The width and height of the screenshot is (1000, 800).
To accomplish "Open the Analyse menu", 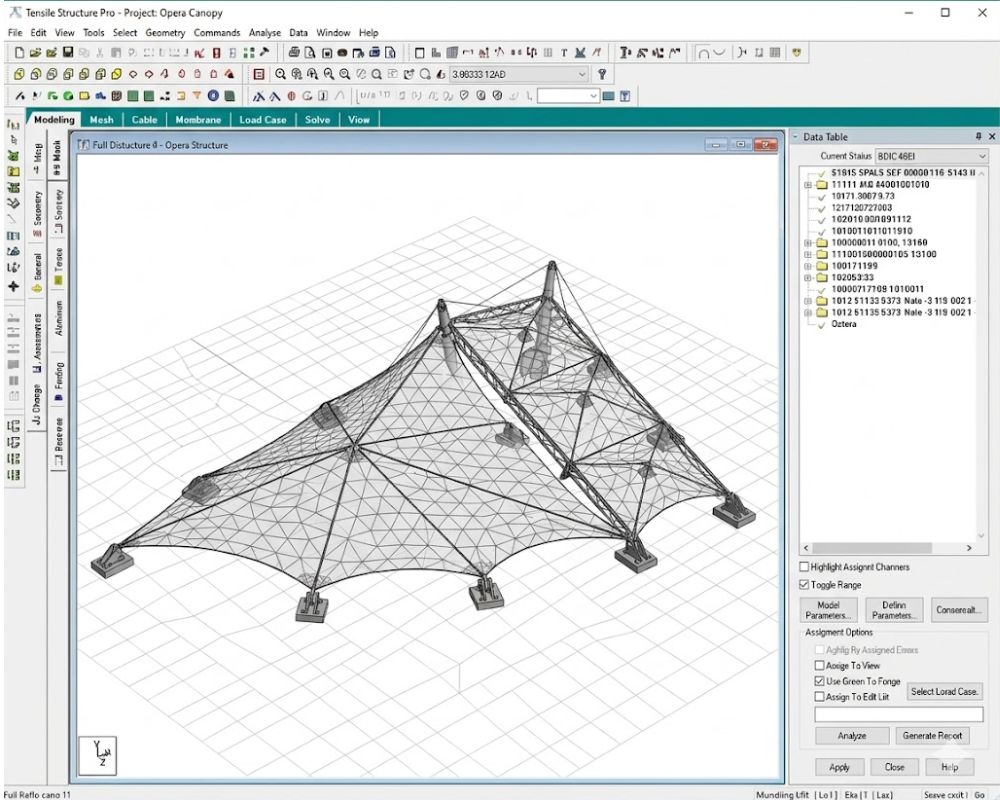I will [x=265, y=32].
